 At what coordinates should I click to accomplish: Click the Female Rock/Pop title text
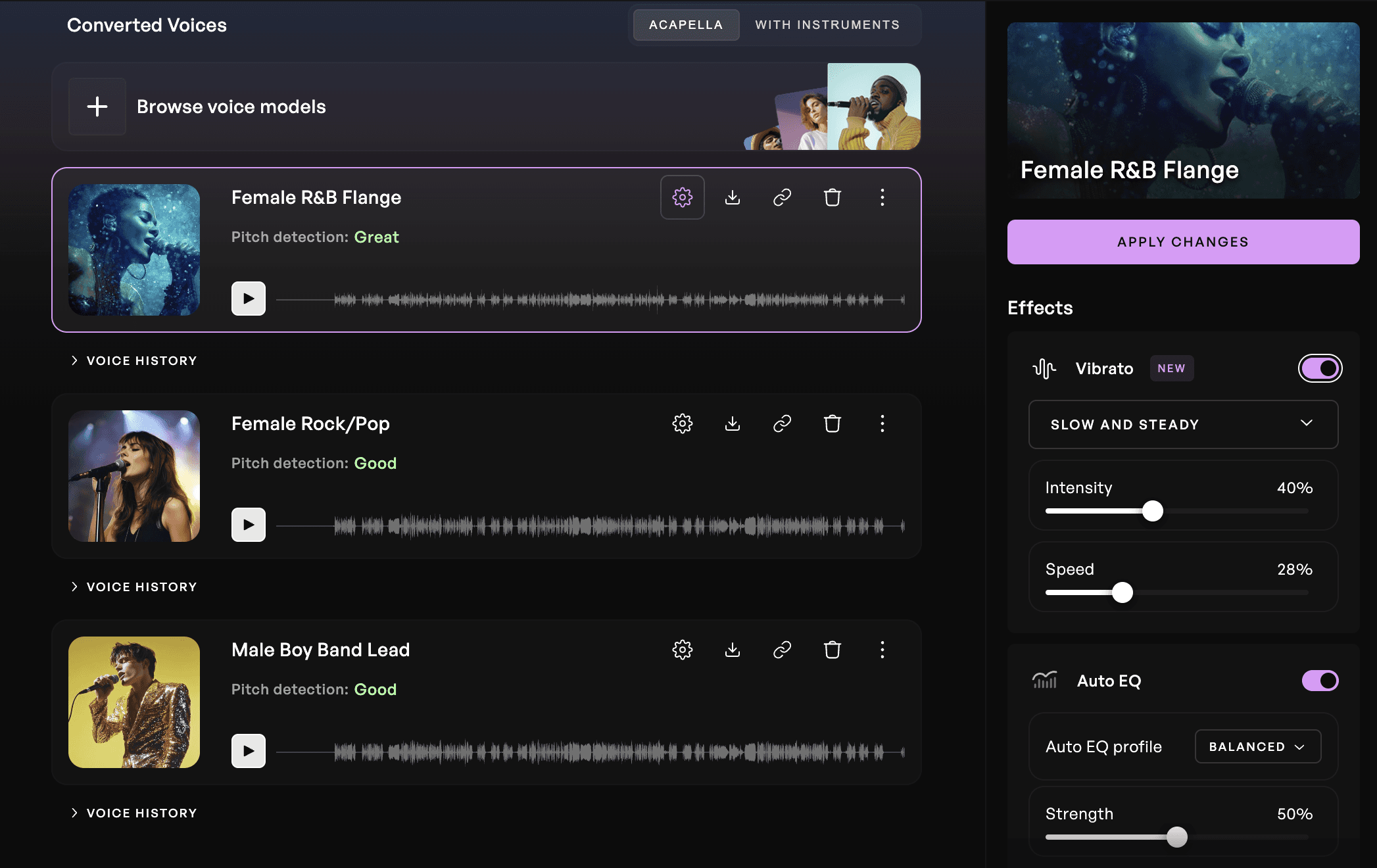click(310, 424)
